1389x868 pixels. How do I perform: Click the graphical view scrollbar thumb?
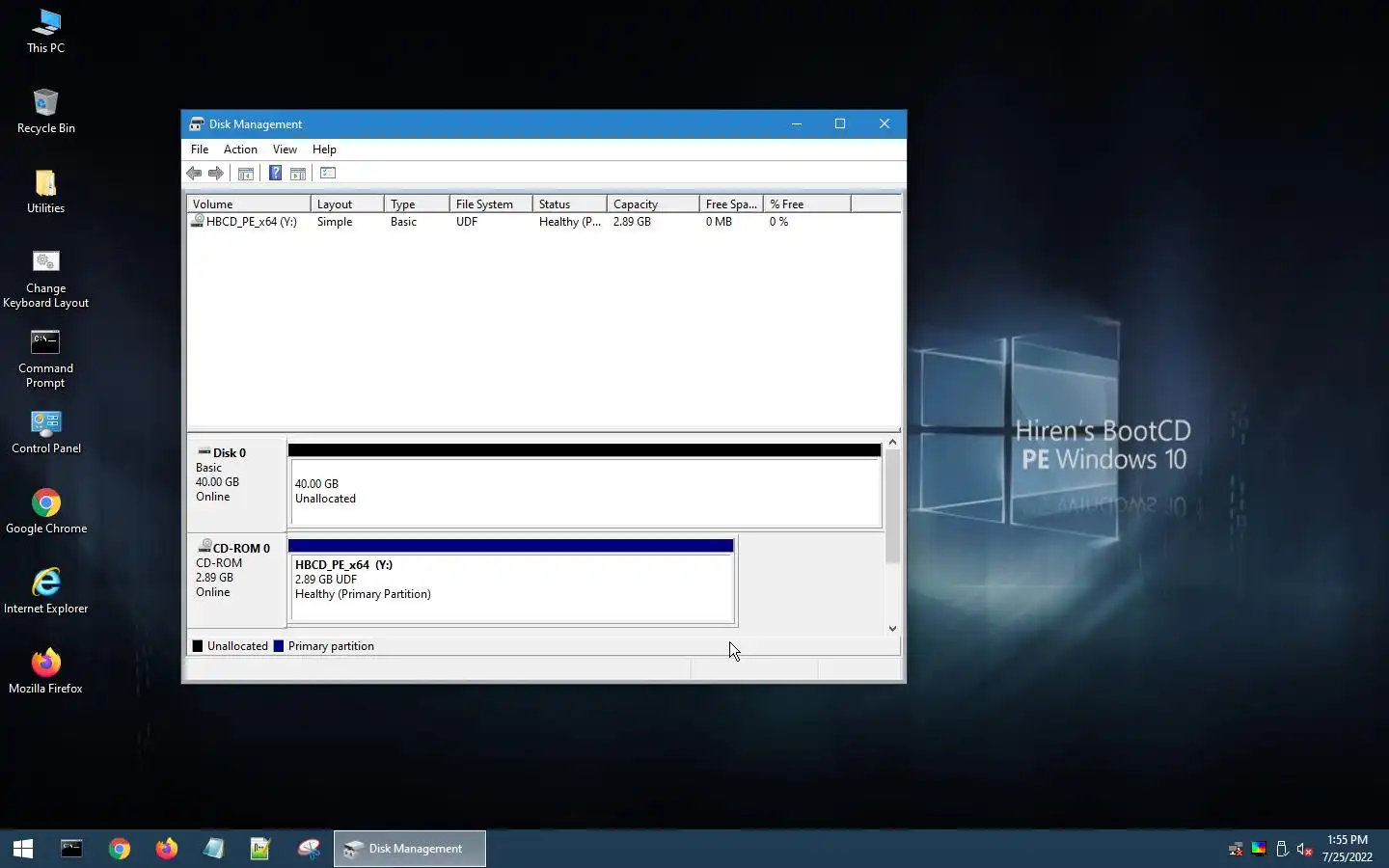892,506
